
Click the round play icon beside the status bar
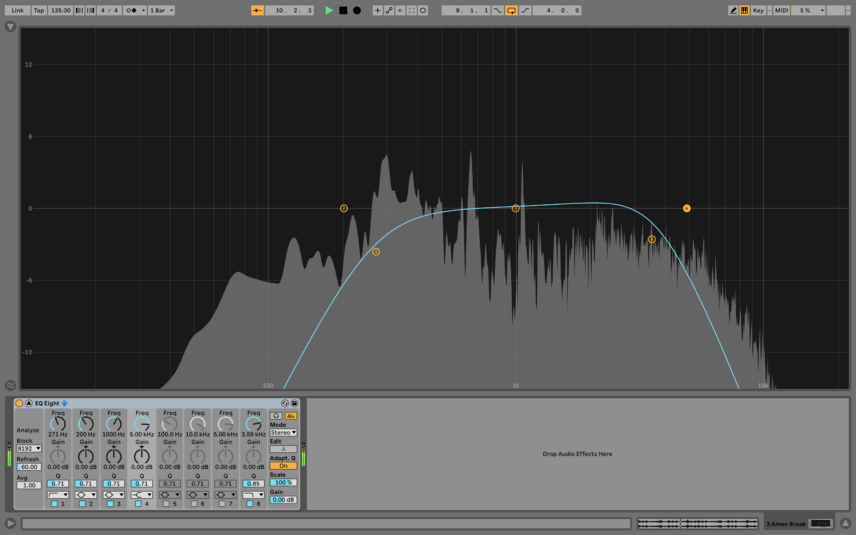click(x=10, y=523)
